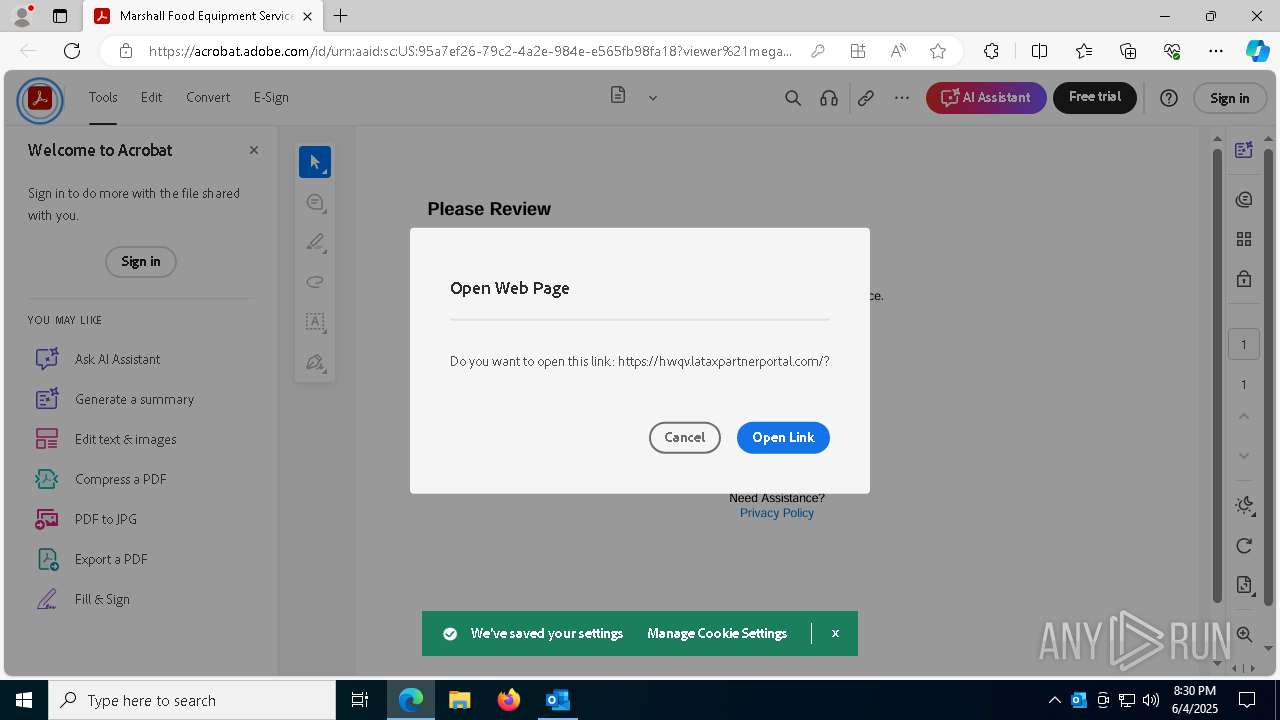Click the page display settings icon

pos(1244,585)
